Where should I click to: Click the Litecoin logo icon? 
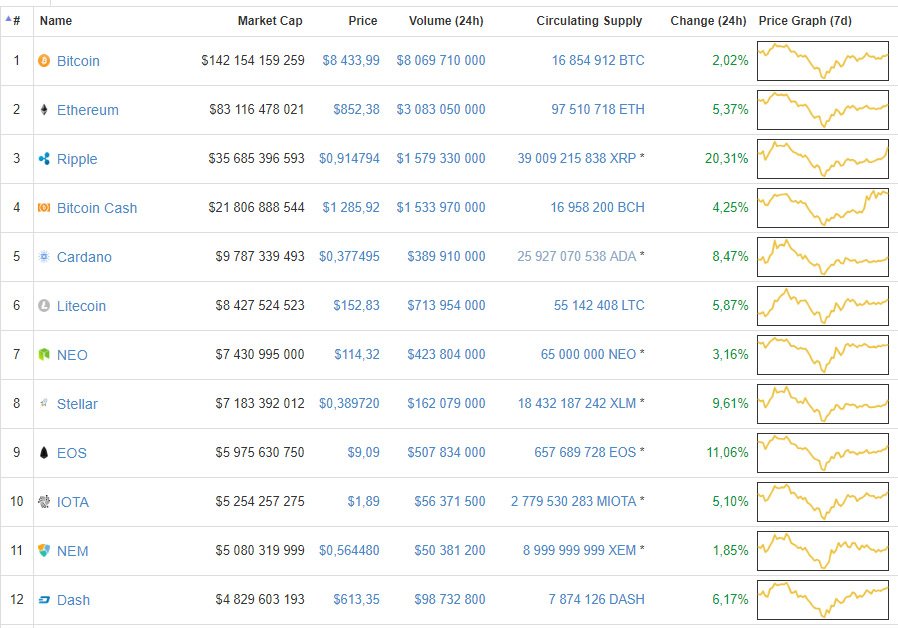point(44,306)
